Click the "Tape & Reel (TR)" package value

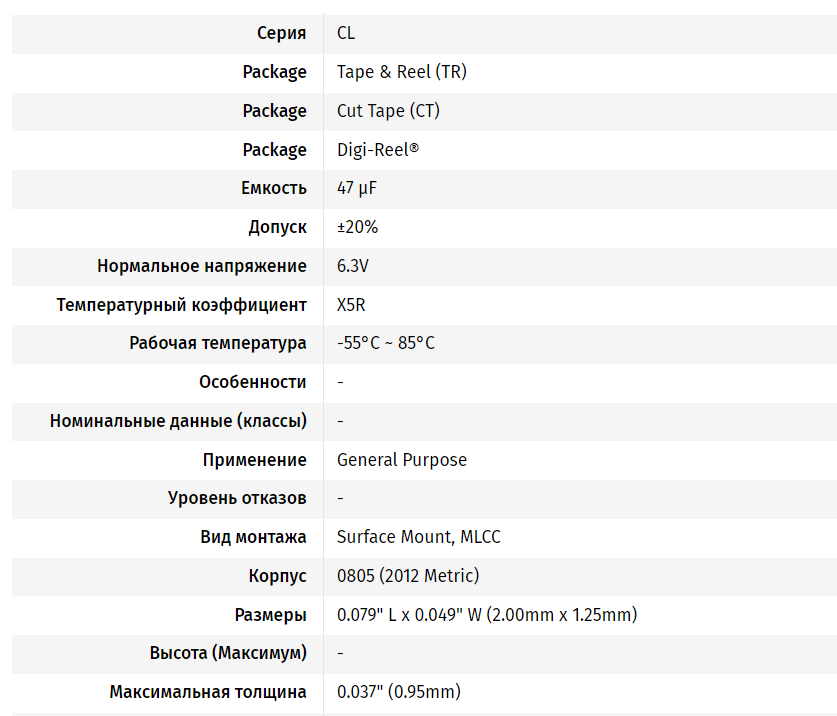coord(401,72)
